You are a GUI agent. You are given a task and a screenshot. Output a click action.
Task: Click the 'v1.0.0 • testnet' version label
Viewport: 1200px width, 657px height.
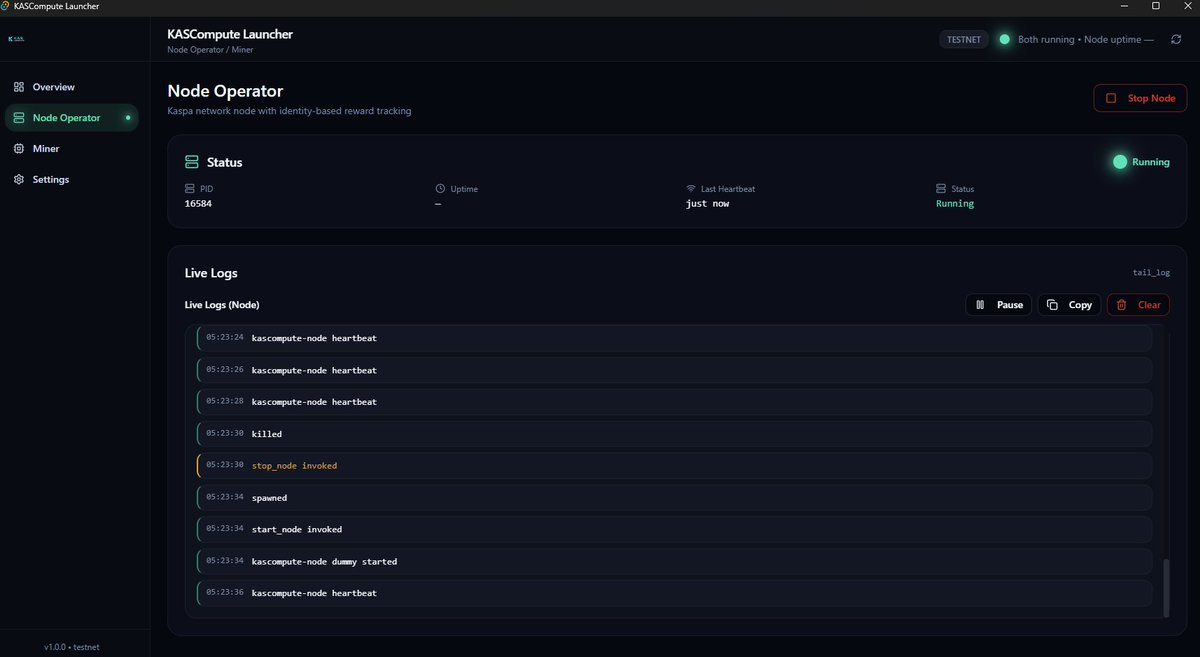tap(72, 647)
